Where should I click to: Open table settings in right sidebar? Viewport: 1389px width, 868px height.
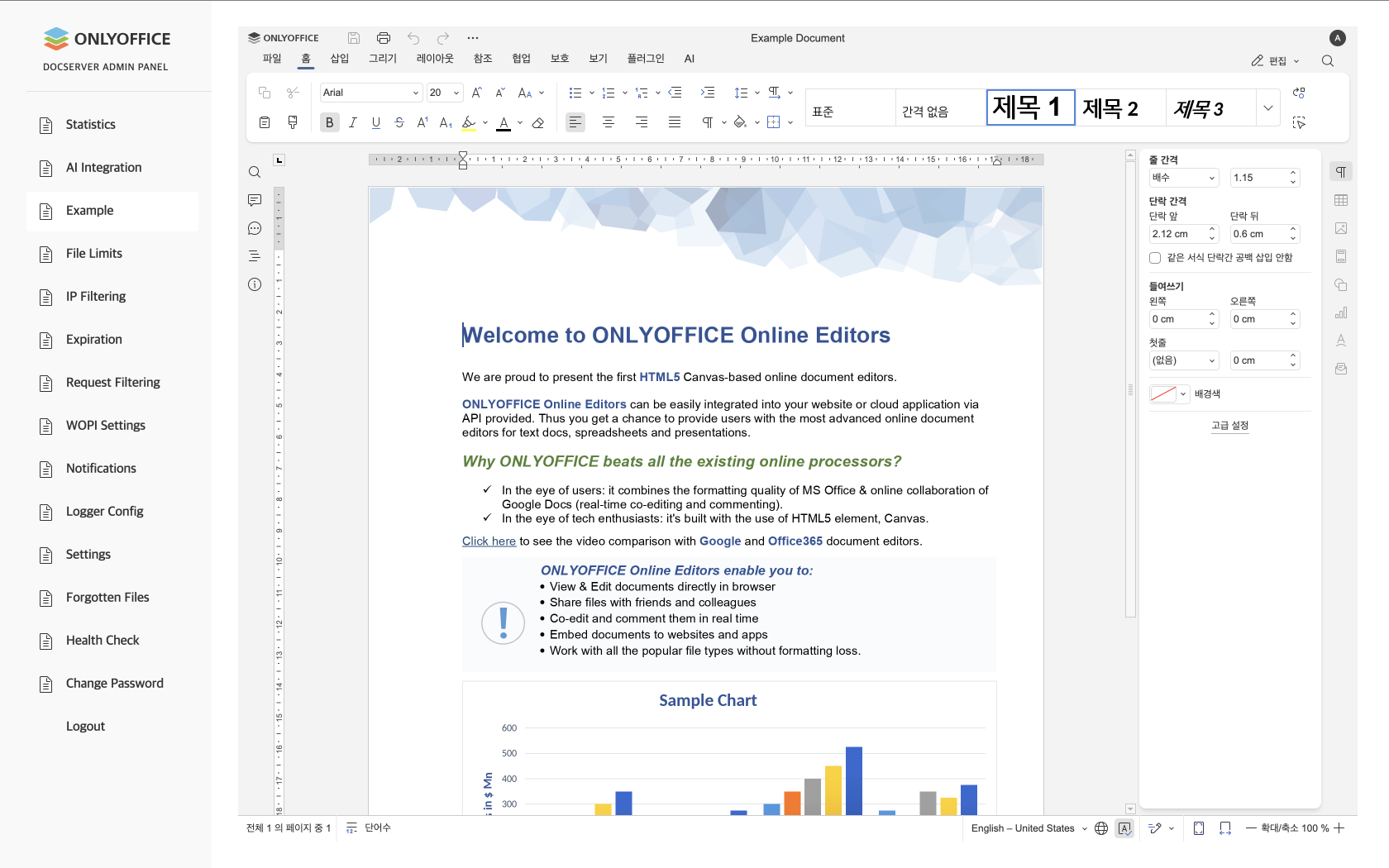pyautogui.click(x=1341, y=200)
